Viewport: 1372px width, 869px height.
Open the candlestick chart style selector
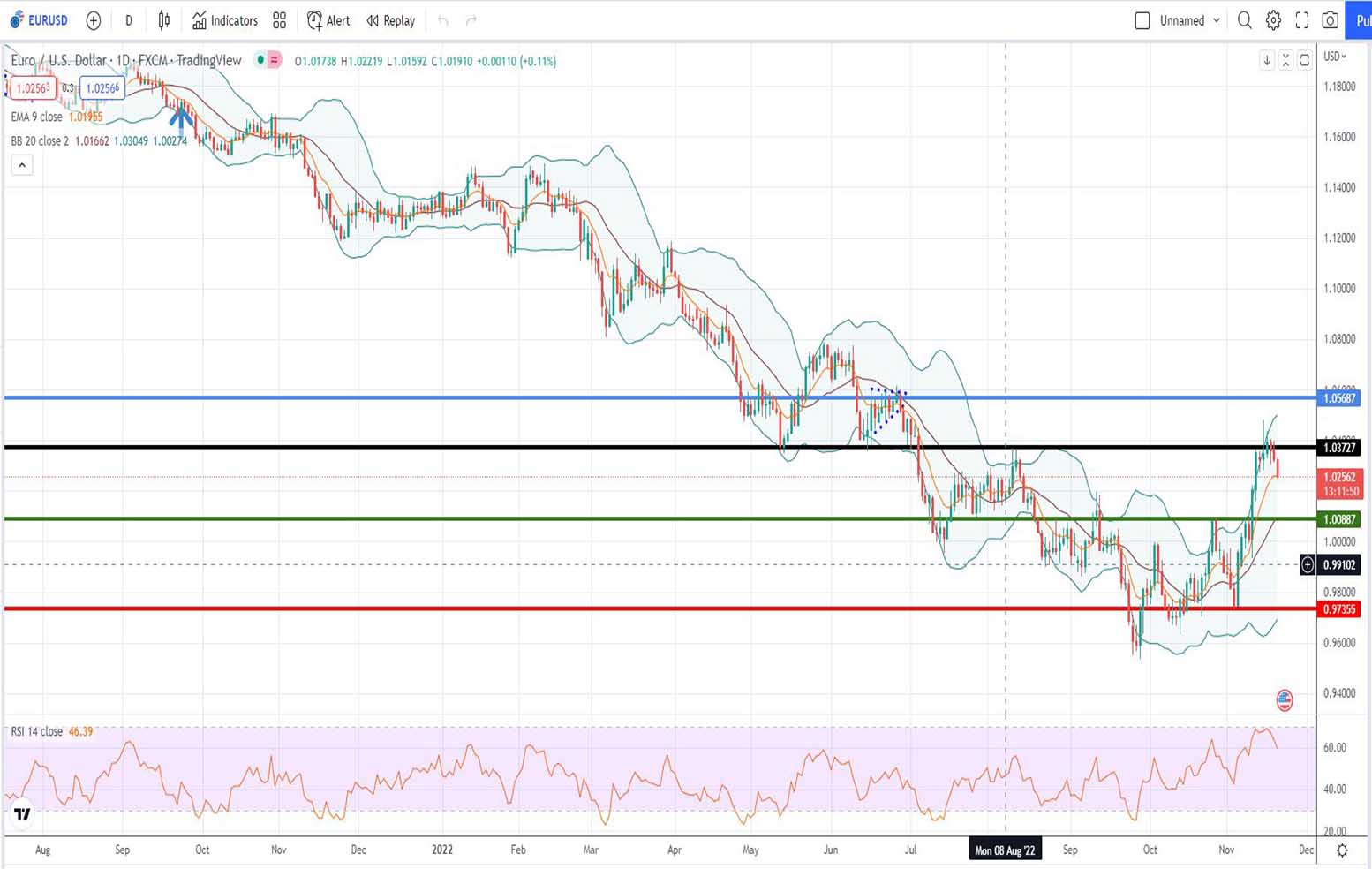point(164,20)
